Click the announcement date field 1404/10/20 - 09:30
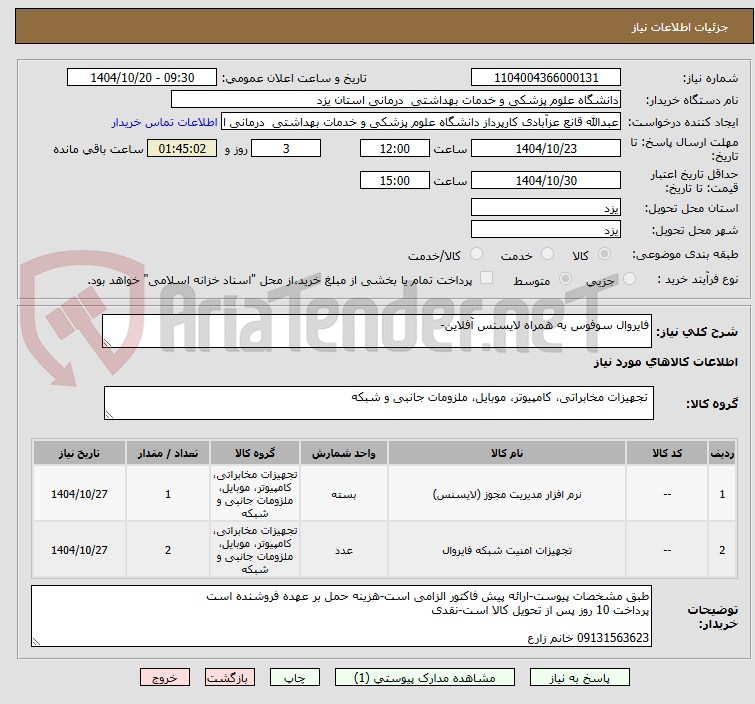This screenshot has width=755, height=704. pos(142,78)
